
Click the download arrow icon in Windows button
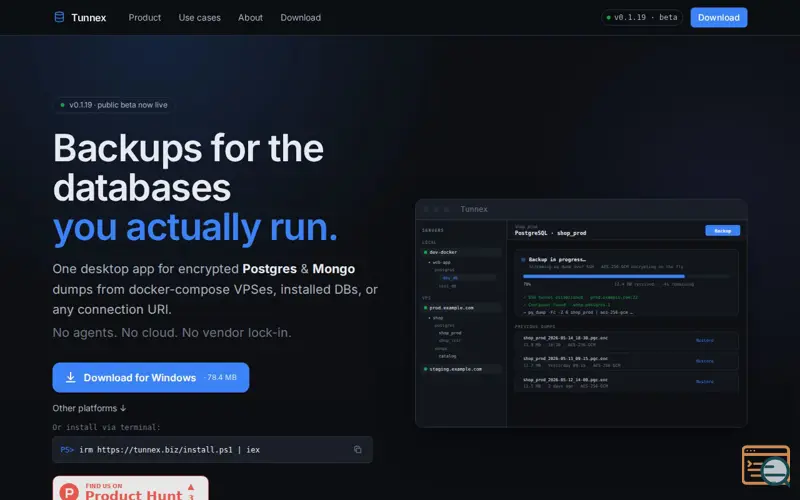pos(70,378)
